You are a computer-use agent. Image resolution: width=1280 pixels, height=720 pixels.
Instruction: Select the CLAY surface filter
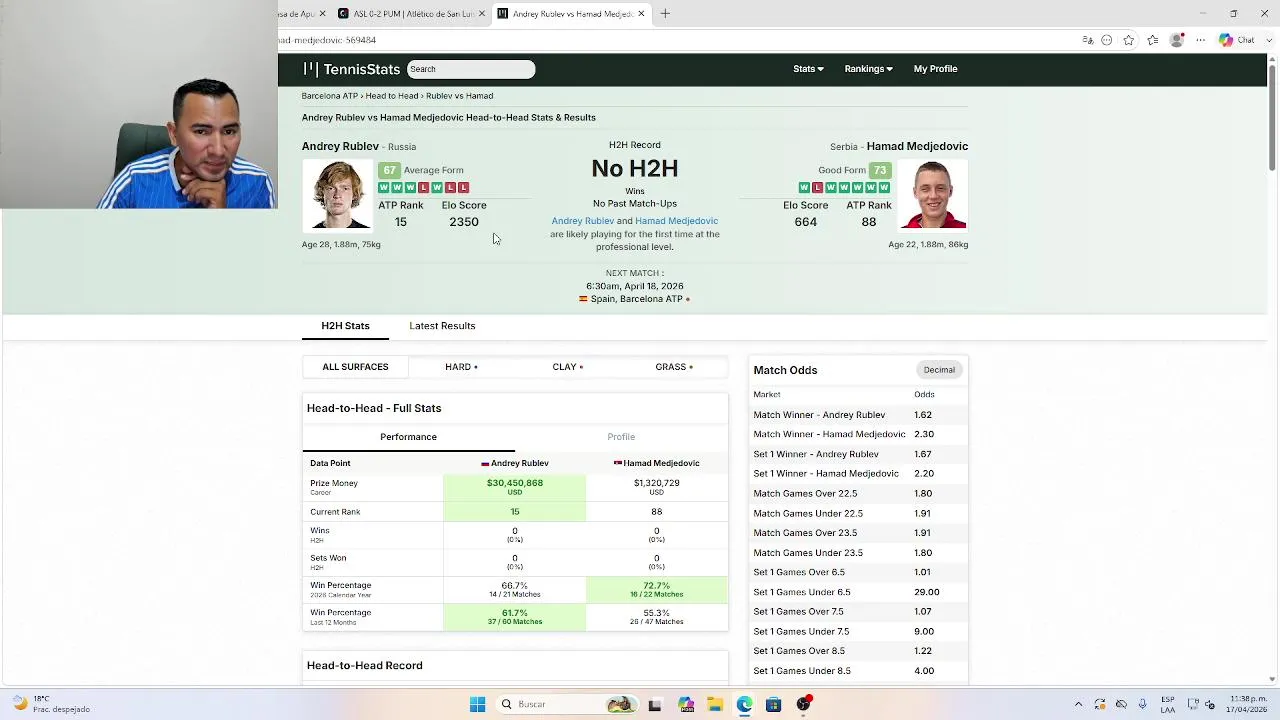tap(567, 367)
